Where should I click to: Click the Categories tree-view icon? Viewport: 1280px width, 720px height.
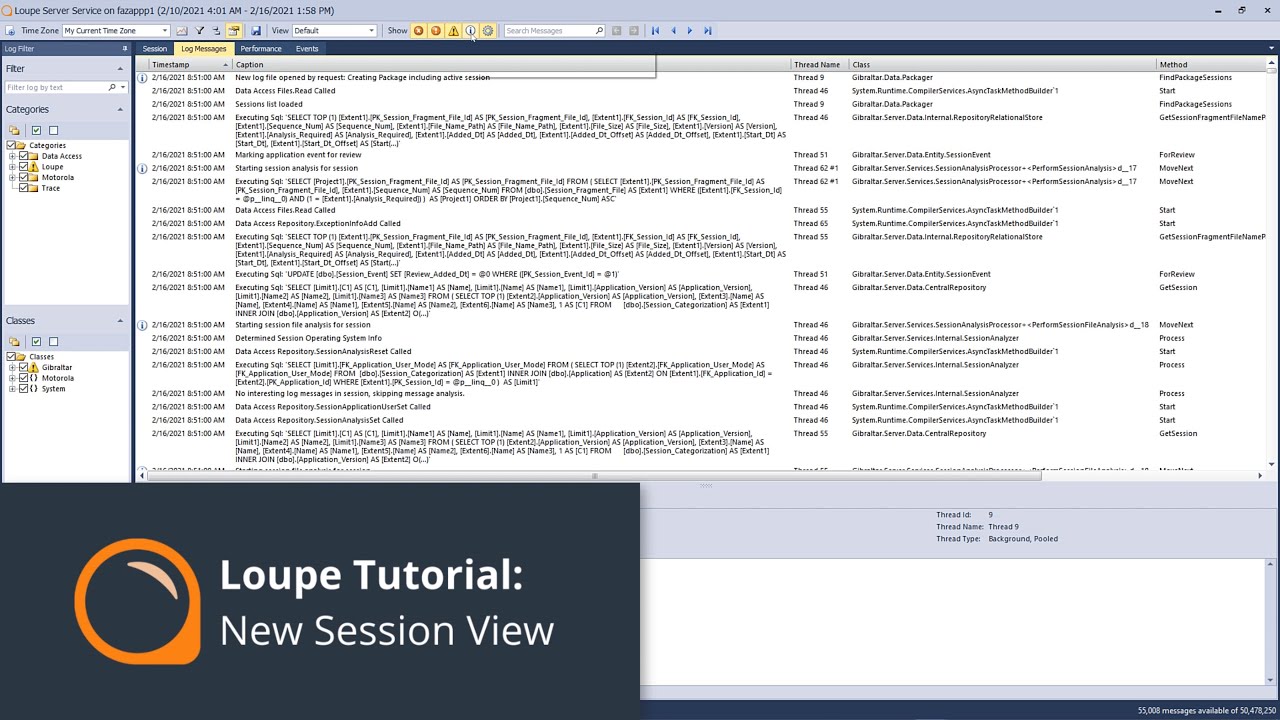pyautogui.click(x=14, y=130)
